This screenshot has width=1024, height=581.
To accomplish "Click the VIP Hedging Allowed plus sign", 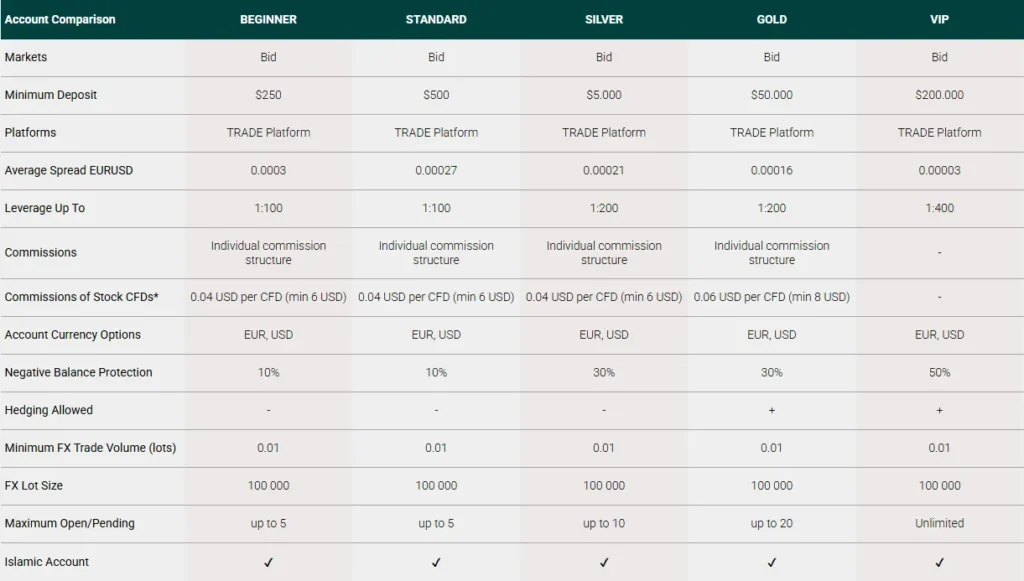I will 940,410.
